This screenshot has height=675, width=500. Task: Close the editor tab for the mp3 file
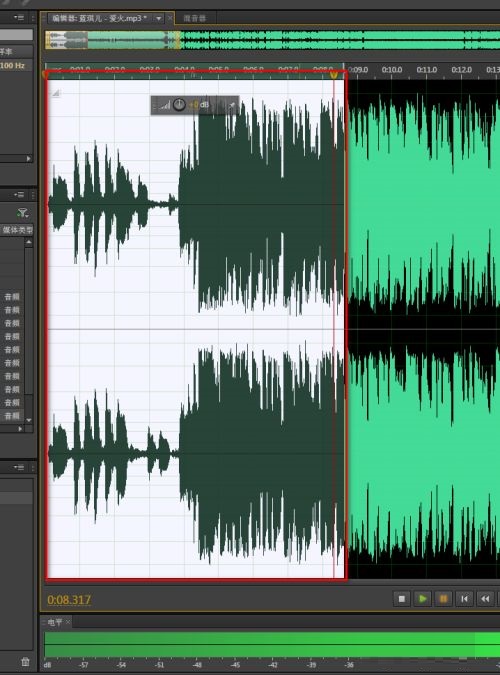pos(170,19)
